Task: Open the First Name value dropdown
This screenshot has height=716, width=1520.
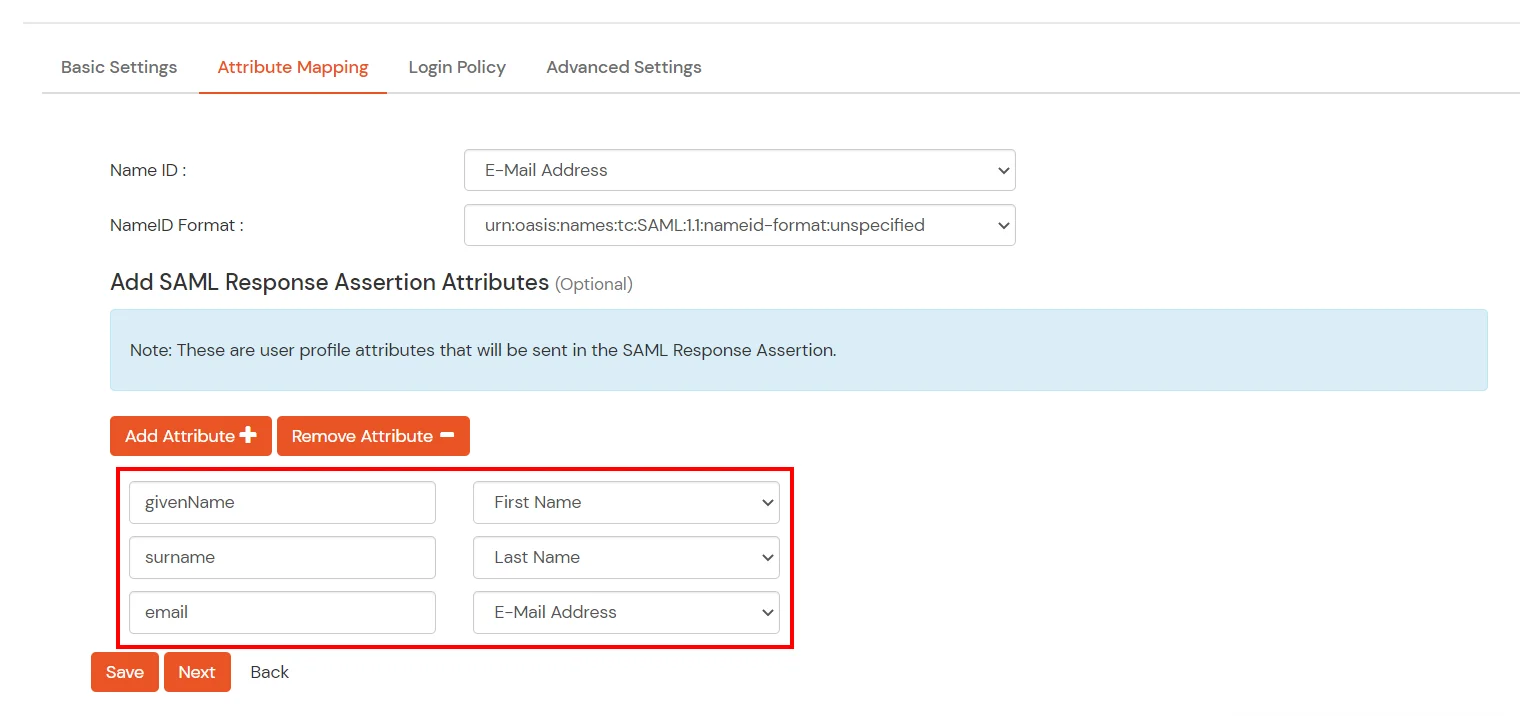Action: pos(626,502)
